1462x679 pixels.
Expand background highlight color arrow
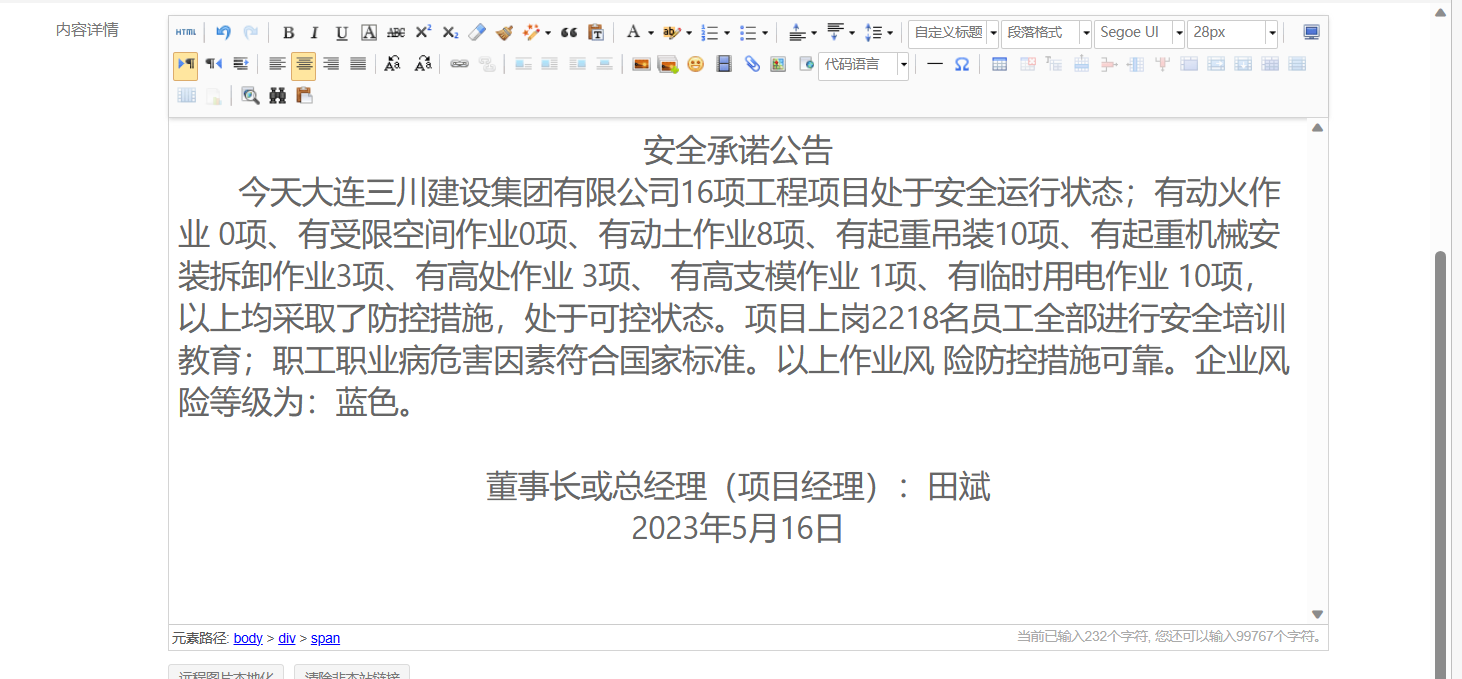689,33
